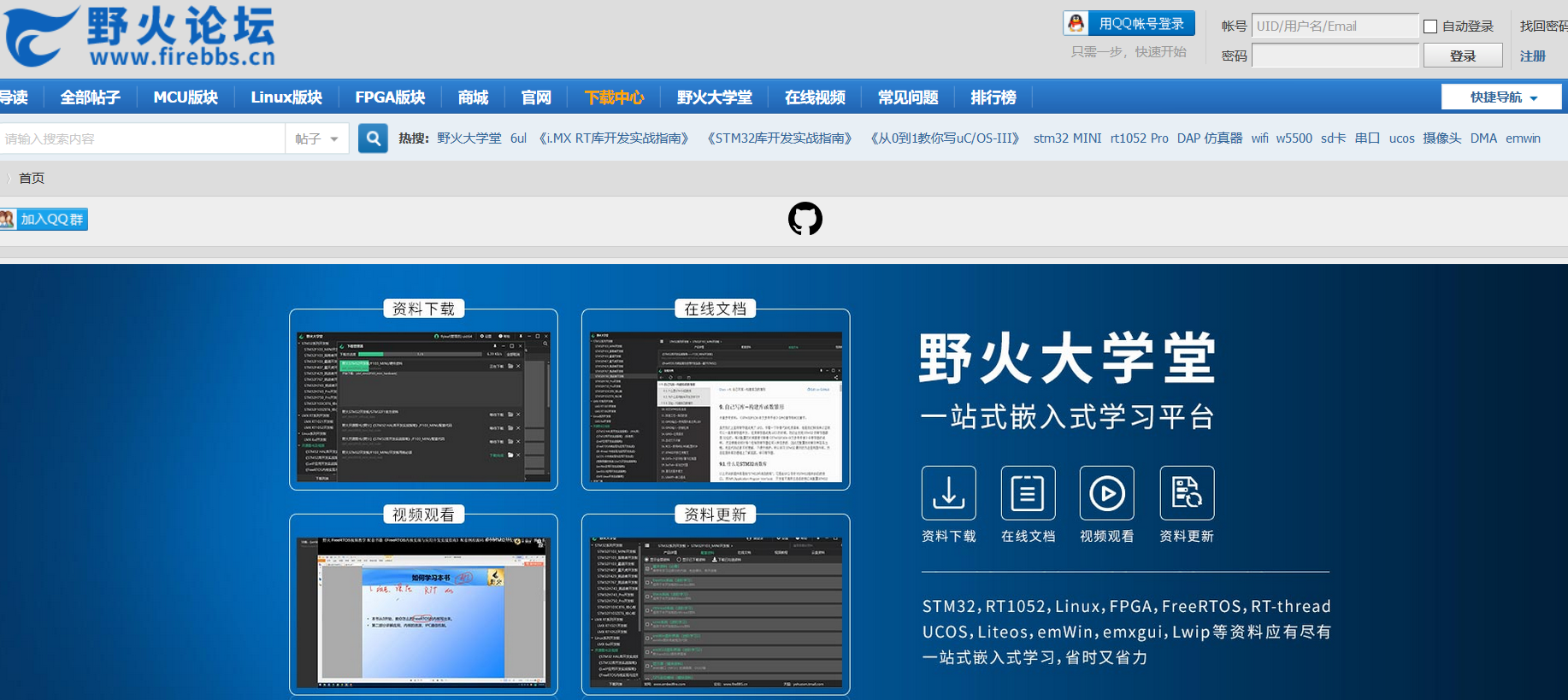
Task: Click the 加入QQ群 button
Action: click(44, 220)
